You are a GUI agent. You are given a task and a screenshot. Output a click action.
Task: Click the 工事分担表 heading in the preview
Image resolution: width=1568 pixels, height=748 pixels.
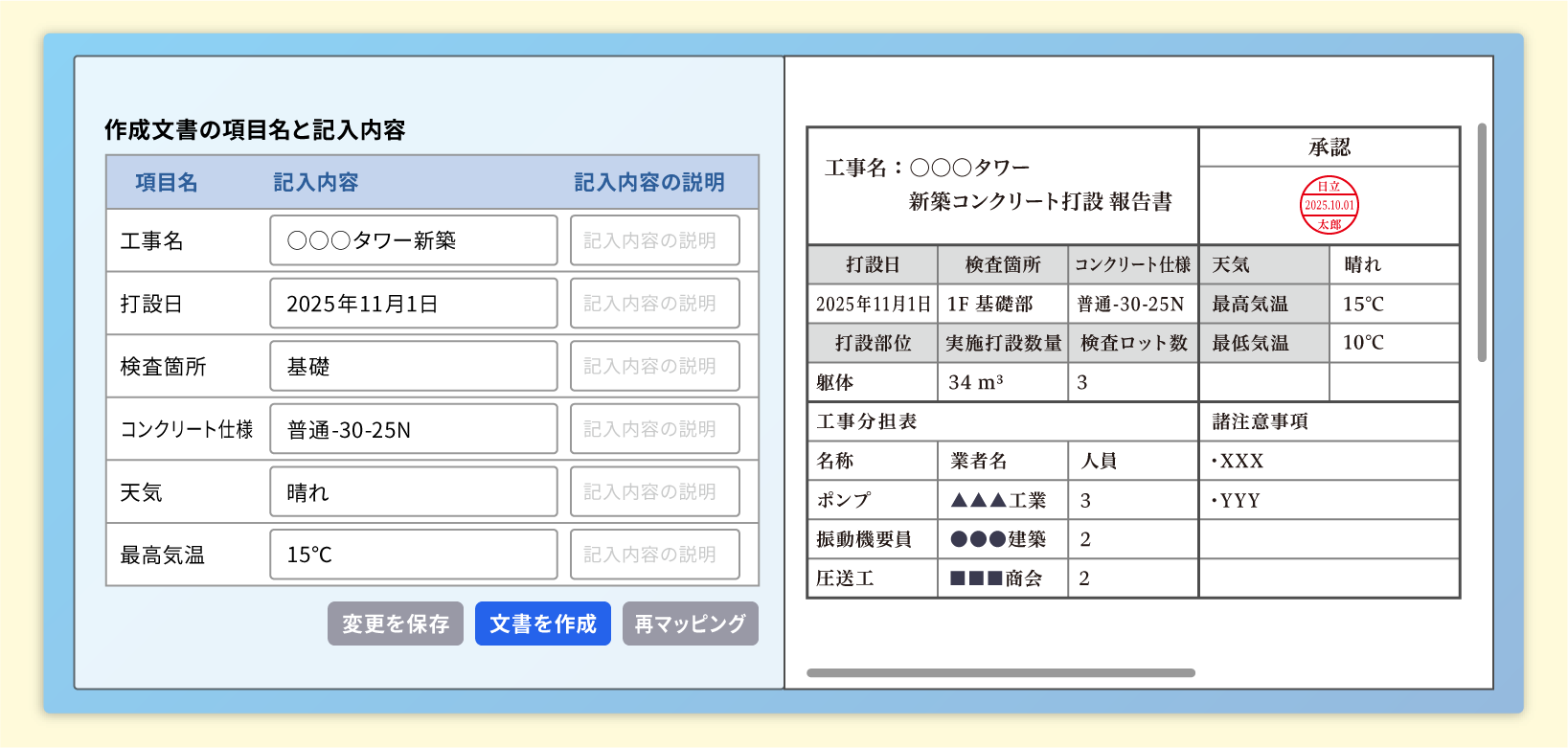coord(867,421)
